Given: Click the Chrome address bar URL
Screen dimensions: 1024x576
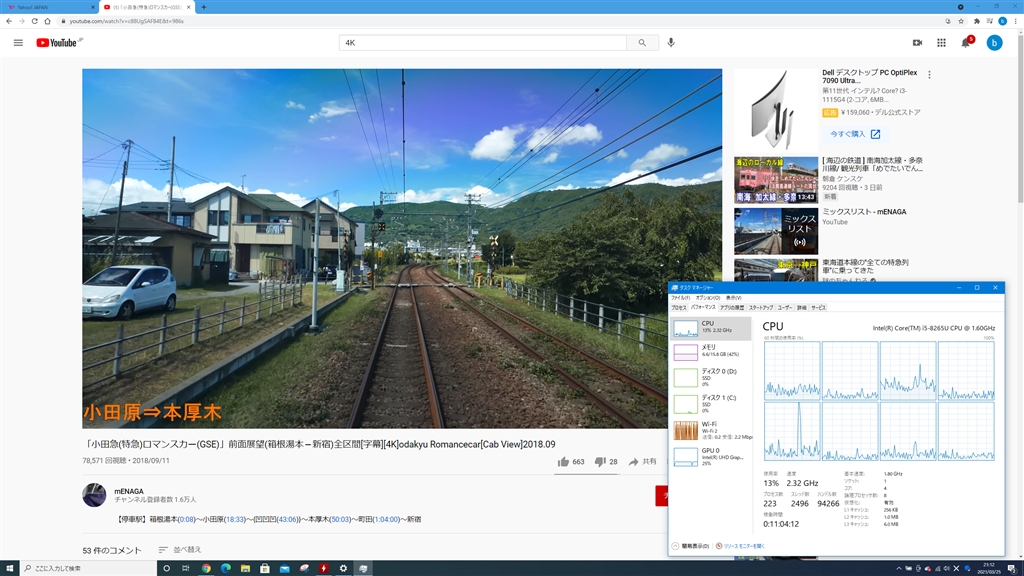Looking at the screenshot, I should click(126, 21).
